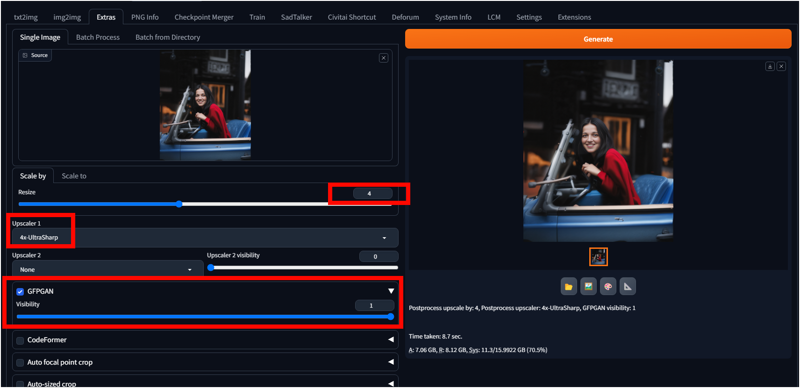The height and width of the screenshot is (388, 800).
Task: Open the PNG Info tab
Action: (145, 17)
